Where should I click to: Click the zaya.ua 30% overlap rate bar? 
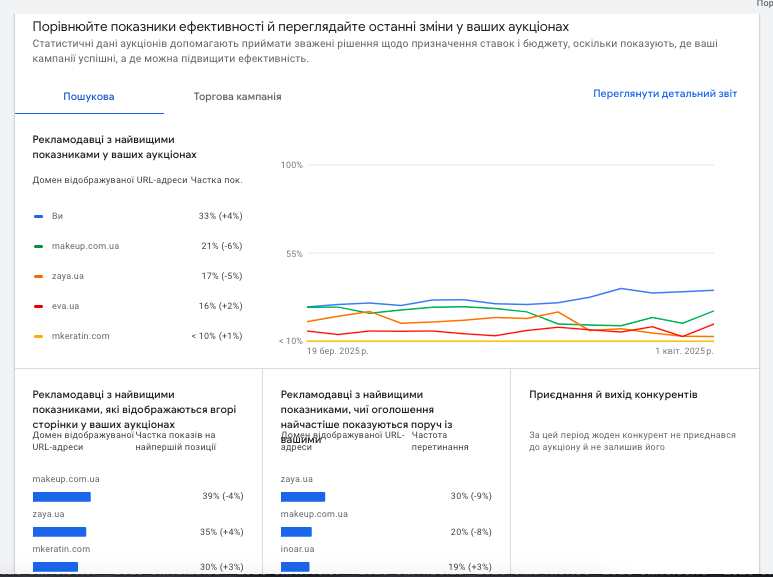tap(303, 497)
